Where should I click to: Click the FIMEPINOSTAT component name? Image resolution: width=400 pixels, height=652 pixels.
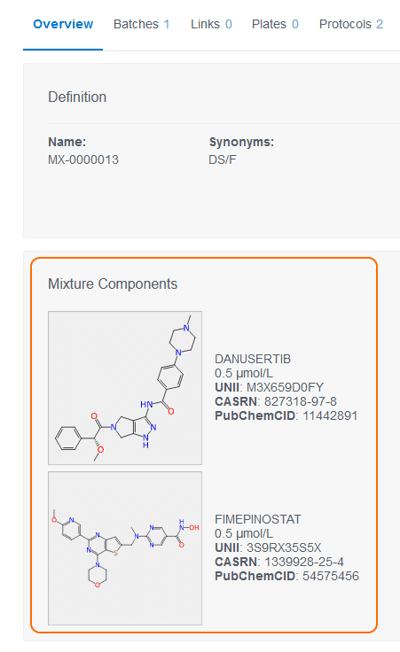(258, 519)
